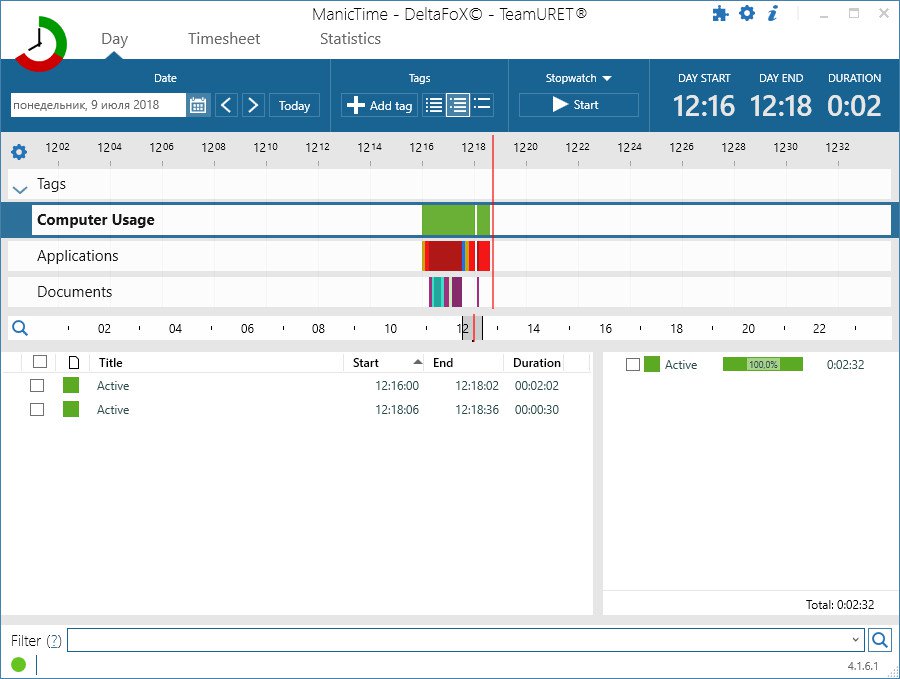This screenshot has height=679, width=900.
Task: Open the calendar date picker icon
Action: tap(198, 106)
